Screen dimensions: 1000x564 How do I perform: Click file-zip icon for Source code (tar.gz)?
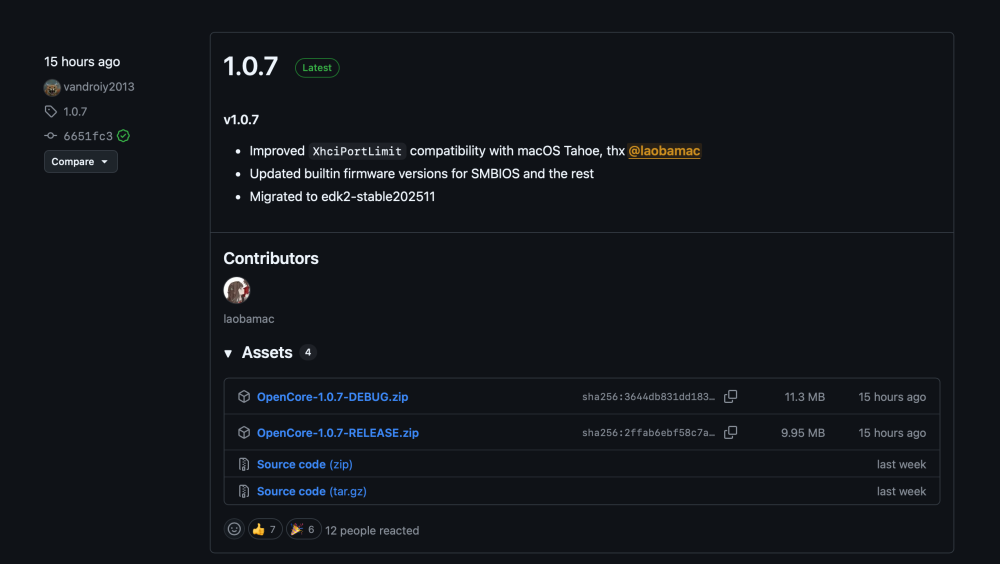pyautogui.click(x=244, y=491)
